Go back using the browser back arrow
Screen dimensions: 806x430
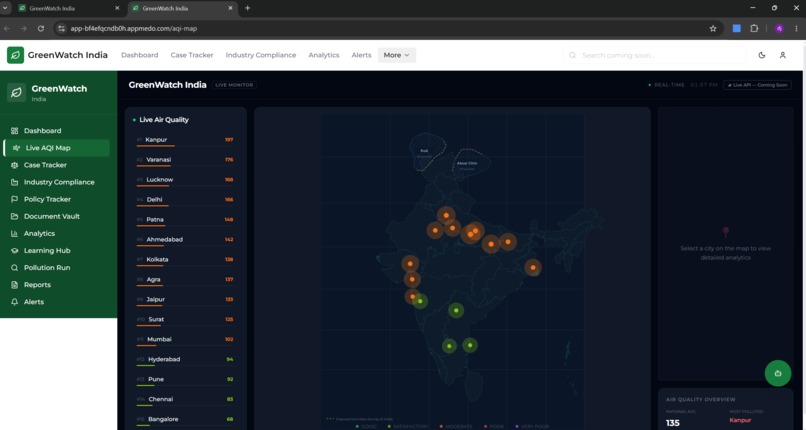(x=7, y=29)
